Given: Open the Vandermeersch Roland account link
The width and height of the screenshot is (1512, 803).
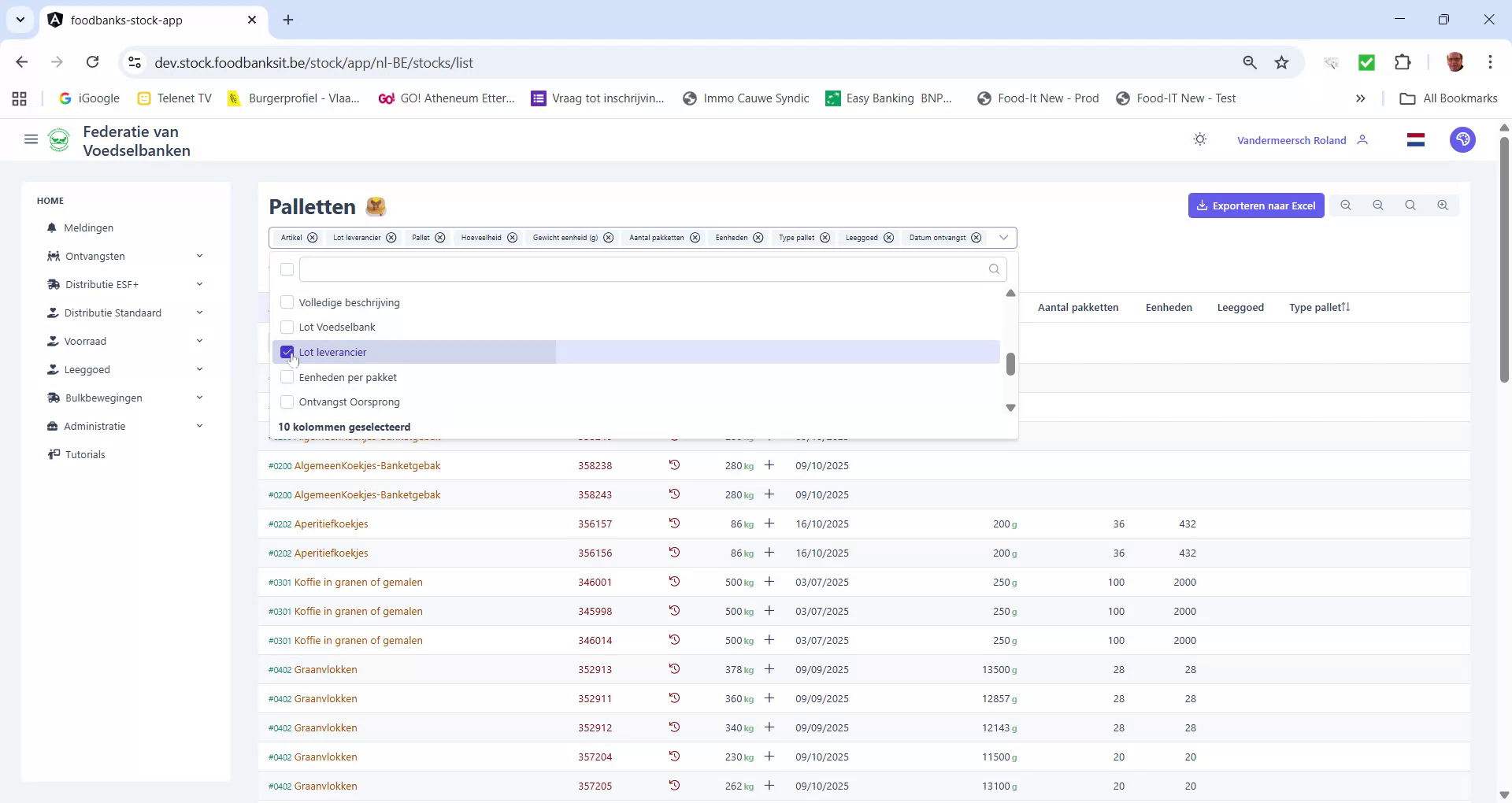Looking at the screenshot, I should coord(1291,139).
